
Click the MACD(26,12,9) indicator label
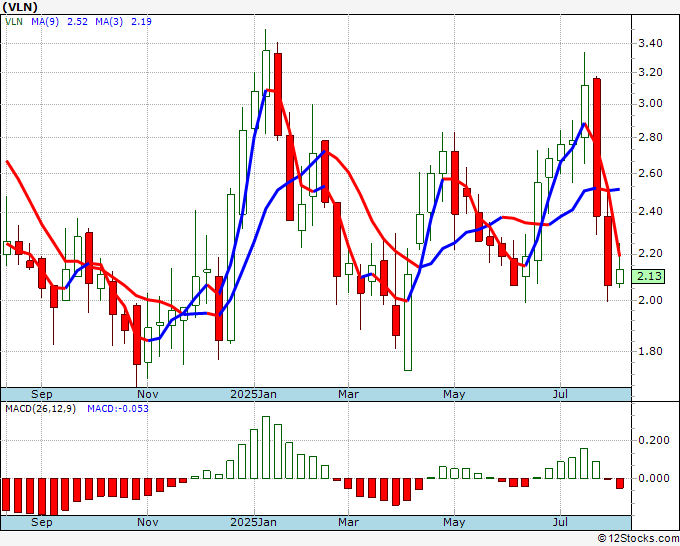click(x=40, y=409)
